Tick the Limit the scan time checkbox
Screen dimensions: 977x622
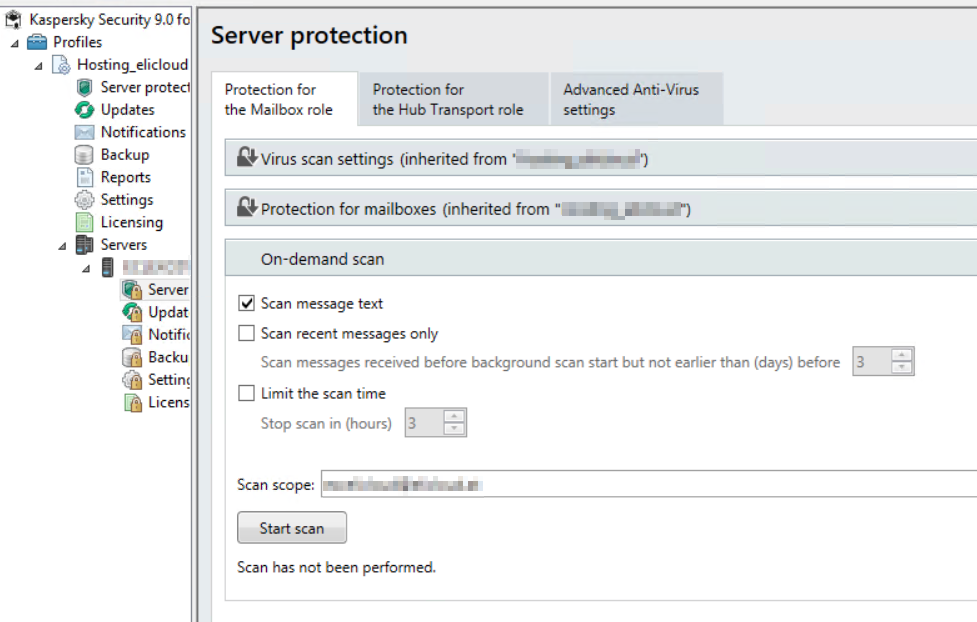(246, 393)
